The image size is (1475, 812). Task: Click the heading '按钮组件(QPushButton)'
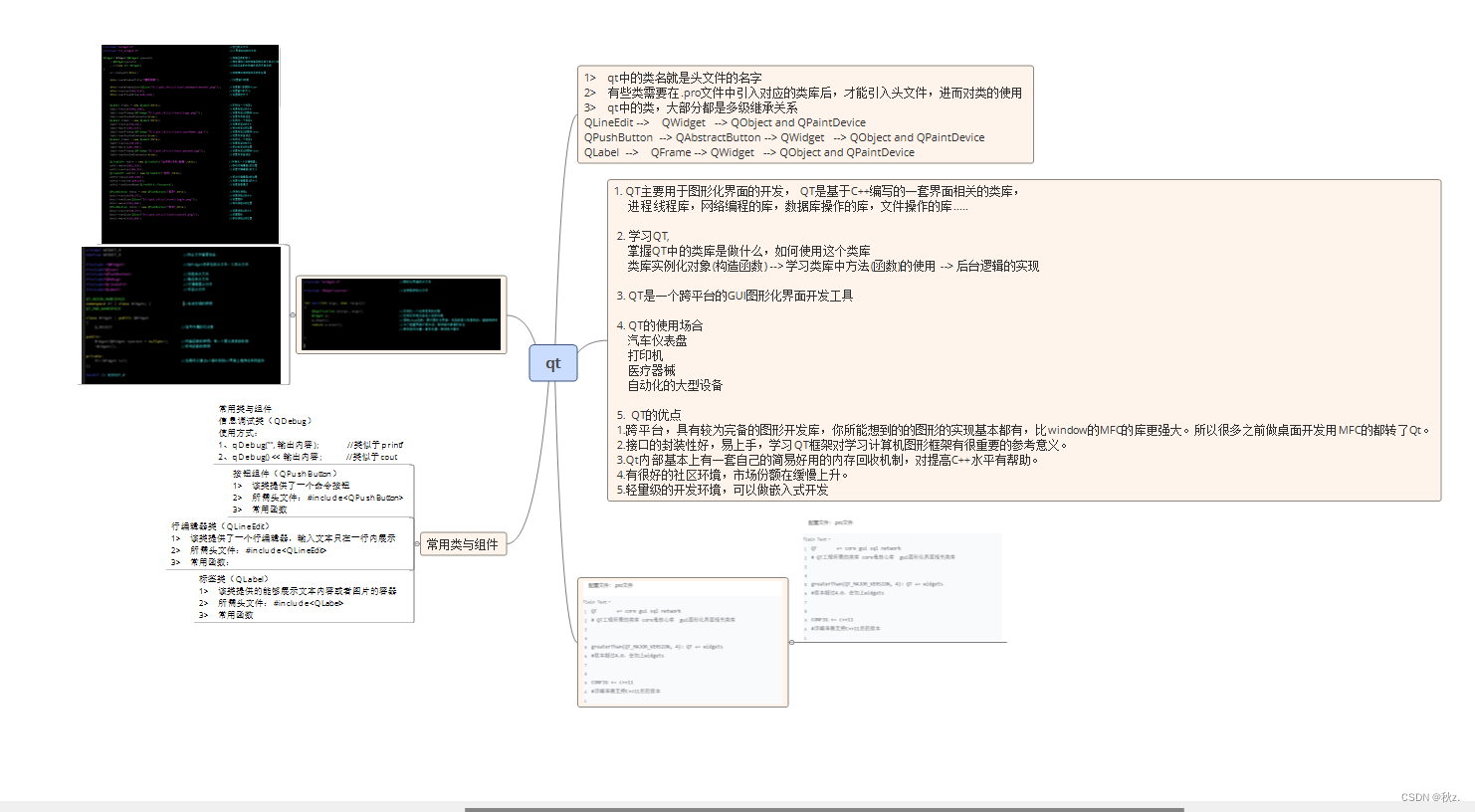coord(286,474)
